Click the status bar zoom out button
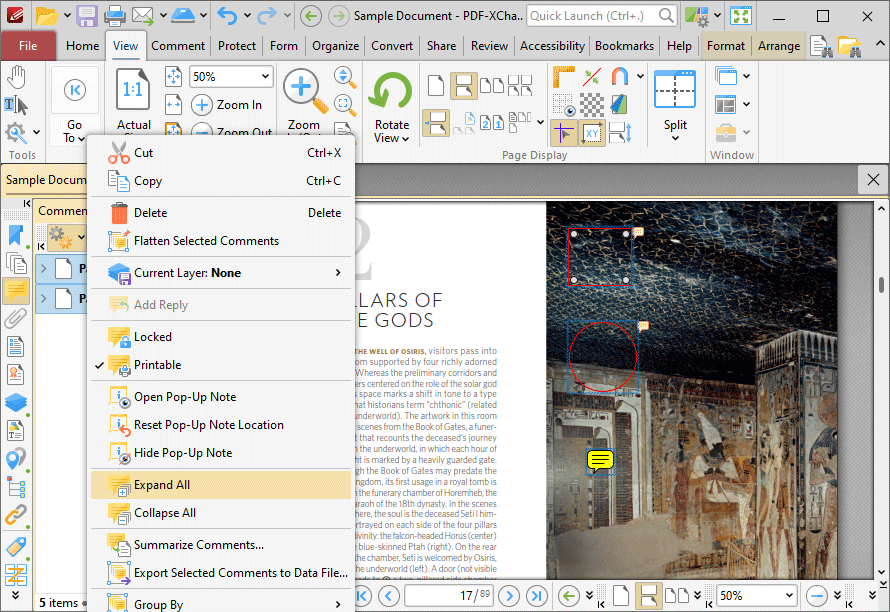 (817, 596)
